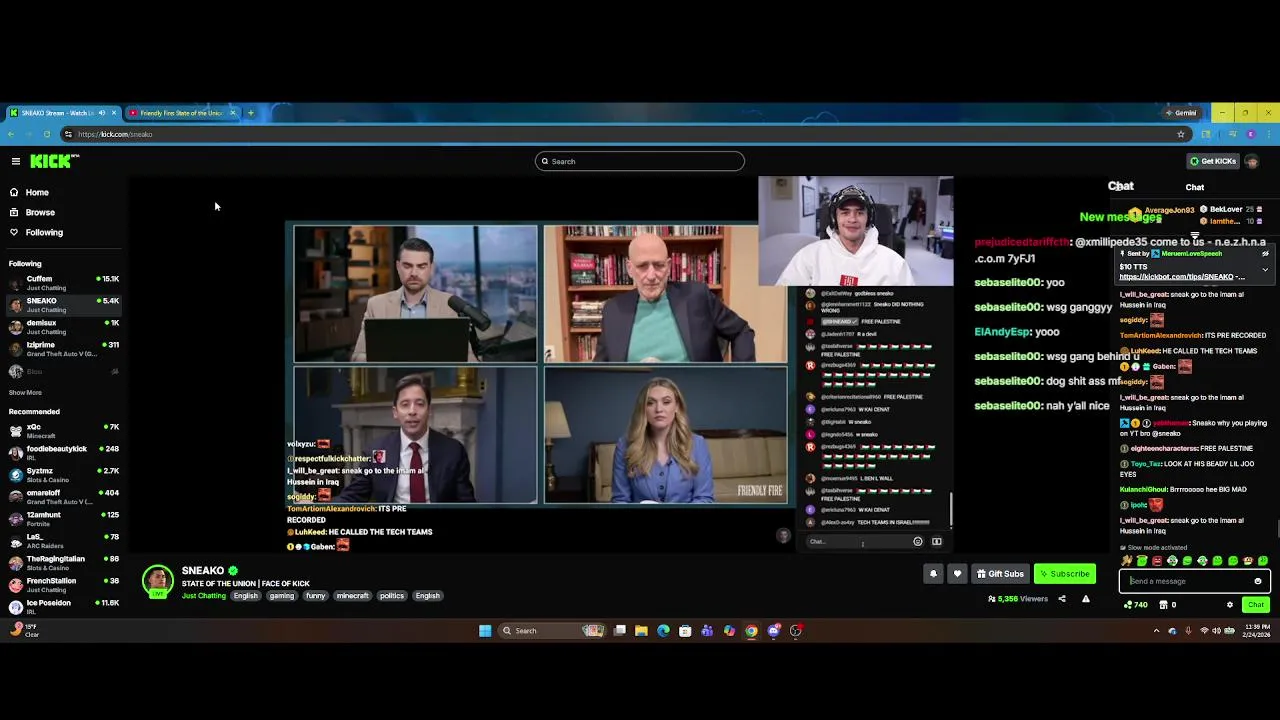Open Syztmz recommended channel

point(64,475)
